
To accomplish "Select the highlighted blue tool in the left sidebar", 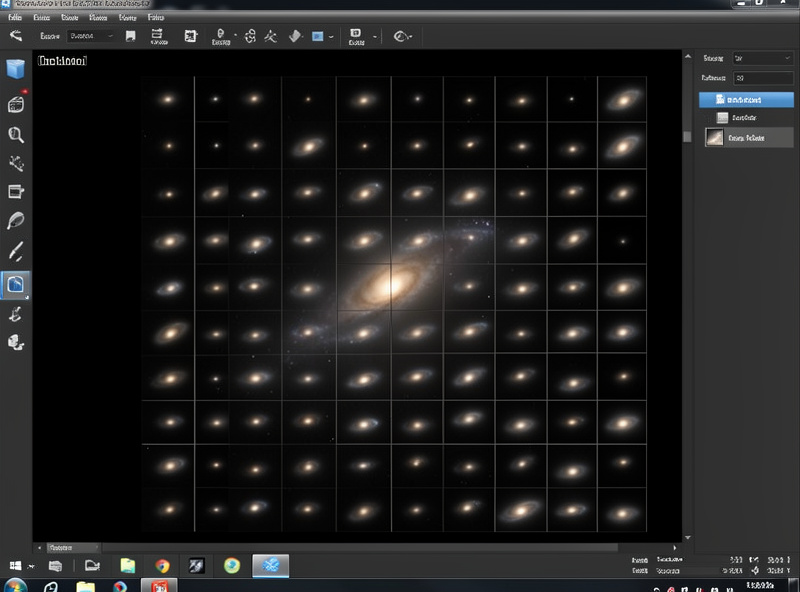I will point(16,284).
